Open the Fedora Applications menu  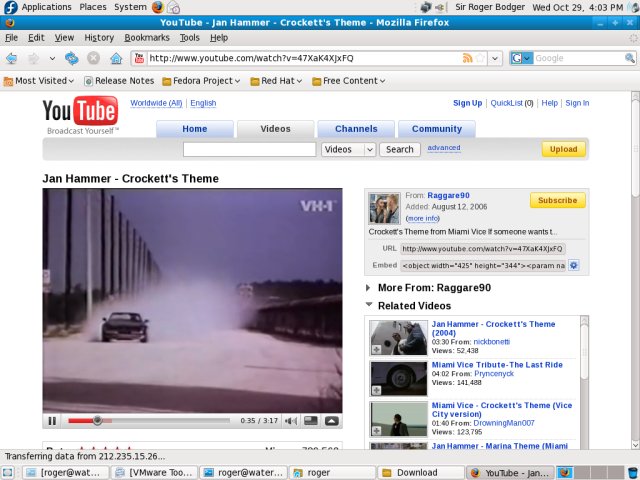click(38, 7)
